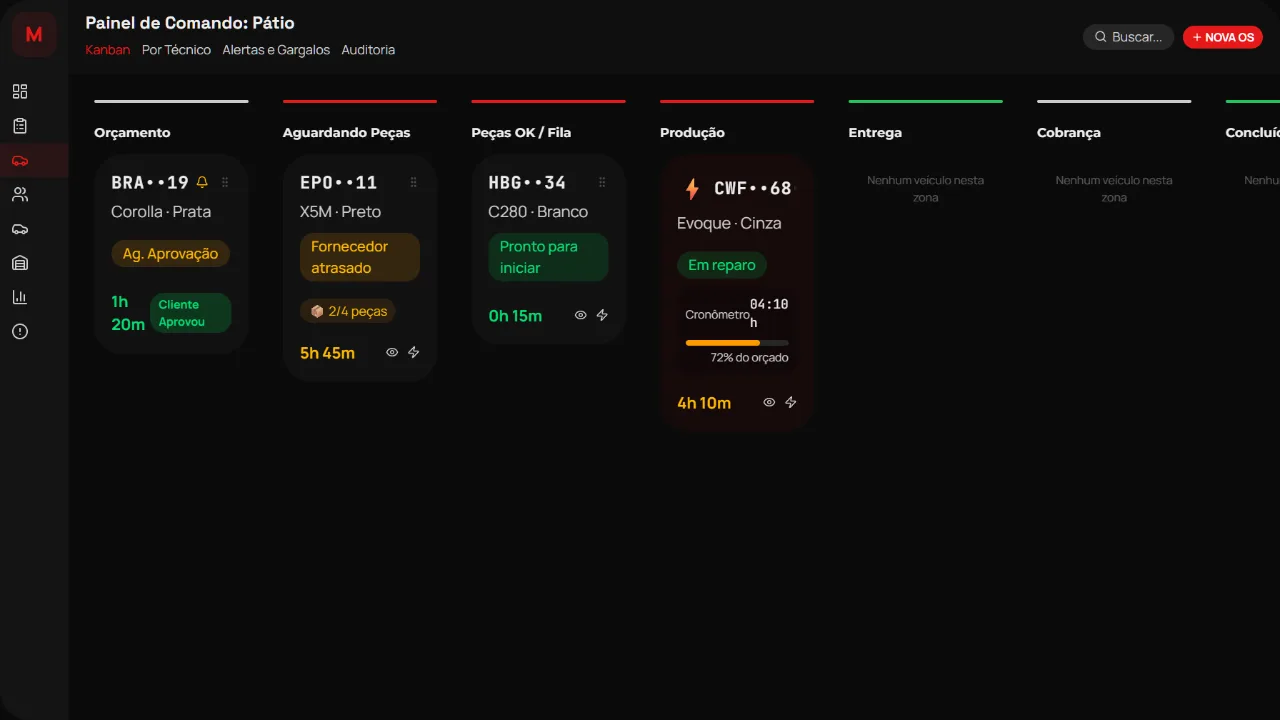
Task: Switch to the Por Técnico tab
Action: 176,49
